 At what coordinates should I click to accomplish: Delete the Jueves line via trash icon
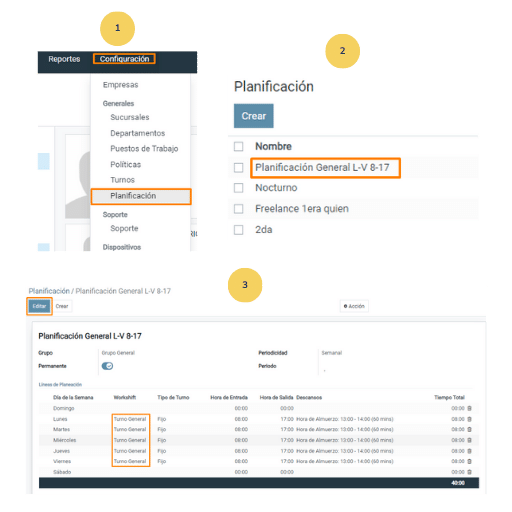click(469, 451)
